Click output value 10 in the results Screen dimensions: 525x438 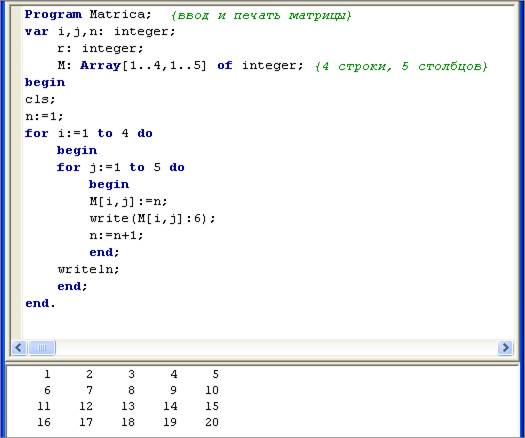(x=212, y=390)
